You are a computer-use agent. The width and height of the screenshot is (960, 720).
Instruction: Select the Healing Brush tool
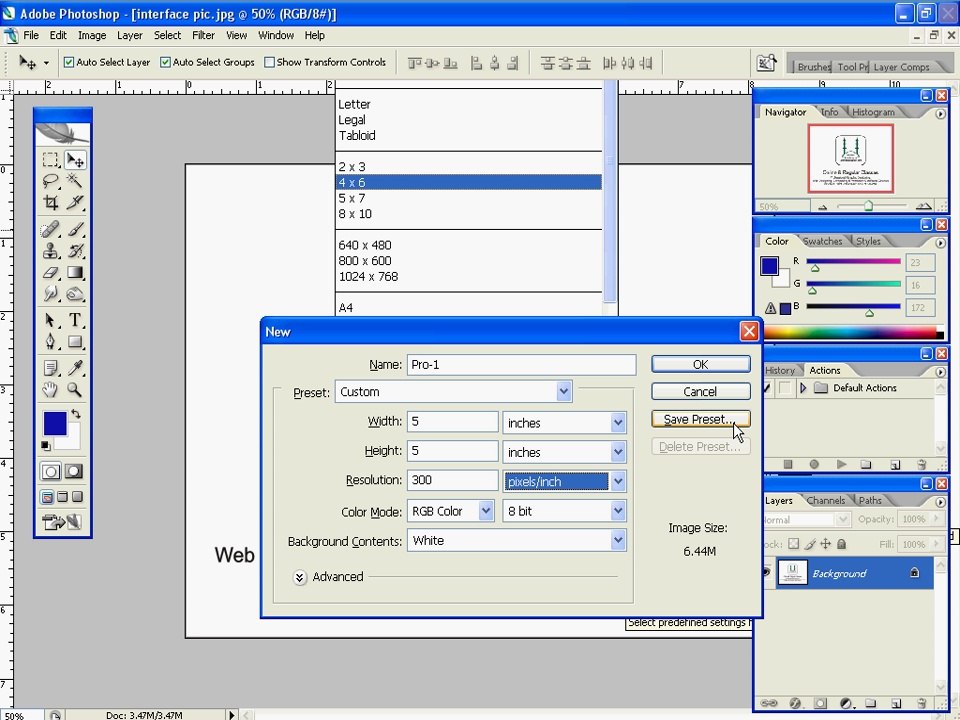[x=50, y=230]
